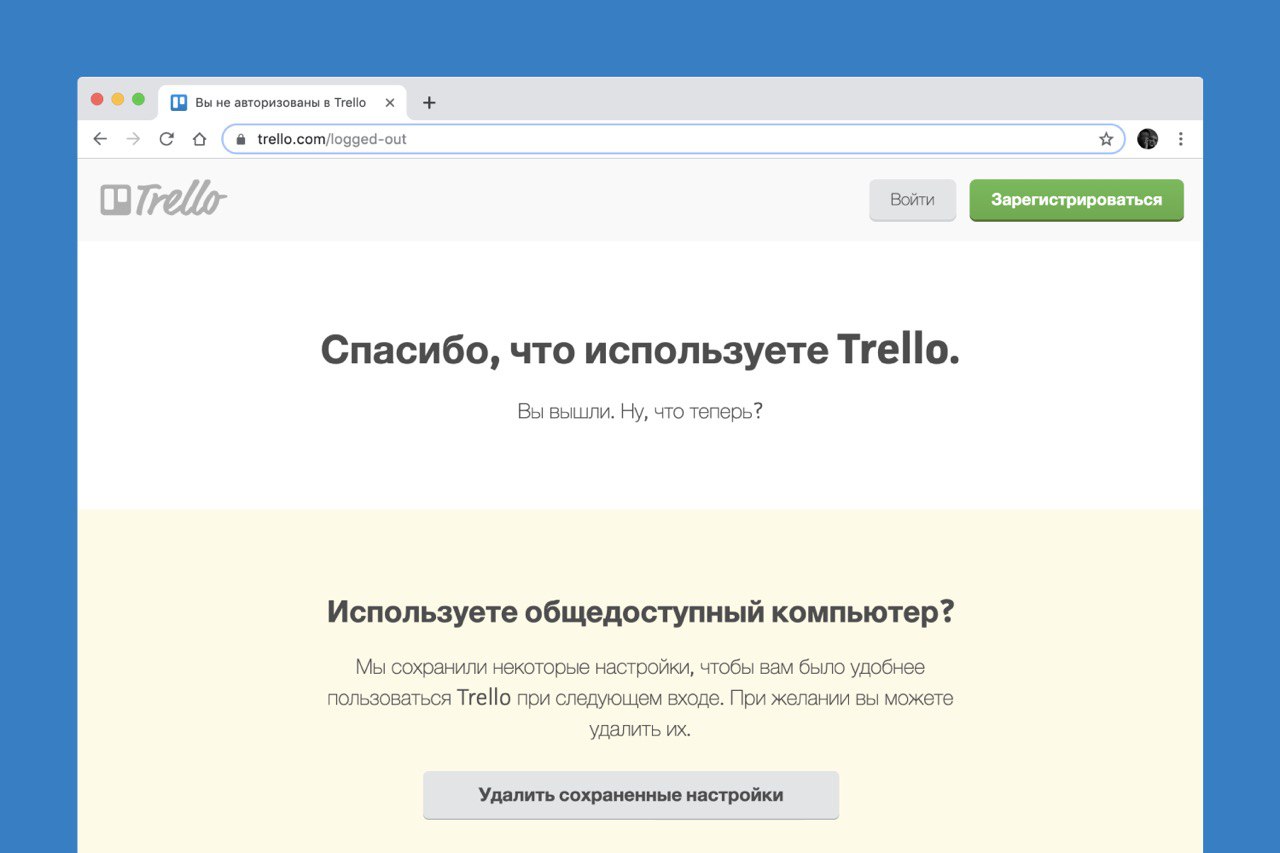The height and width of the screenshot is (853, 1280).
Task: Click the green 'Зарегистрироваться' button
Action: coord(1076,200)
